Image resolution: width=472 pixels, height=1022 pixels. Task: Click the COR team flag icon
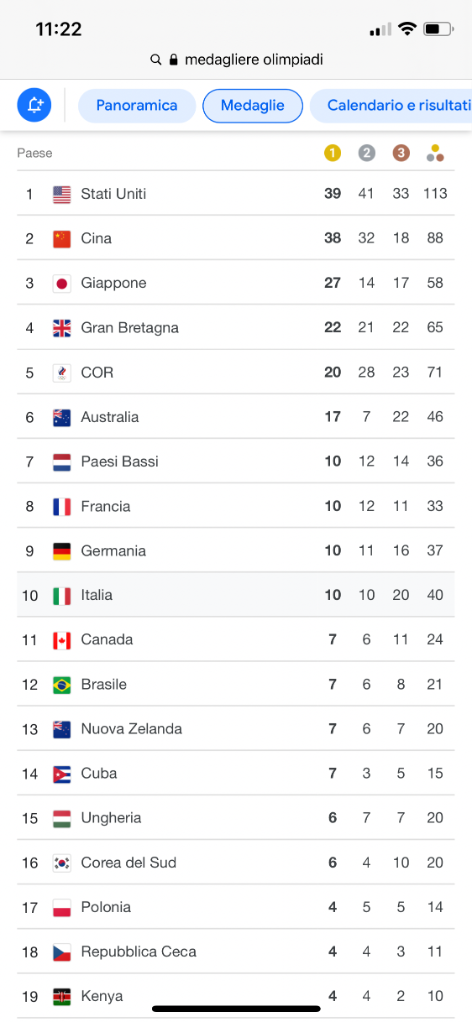point(62,373)
